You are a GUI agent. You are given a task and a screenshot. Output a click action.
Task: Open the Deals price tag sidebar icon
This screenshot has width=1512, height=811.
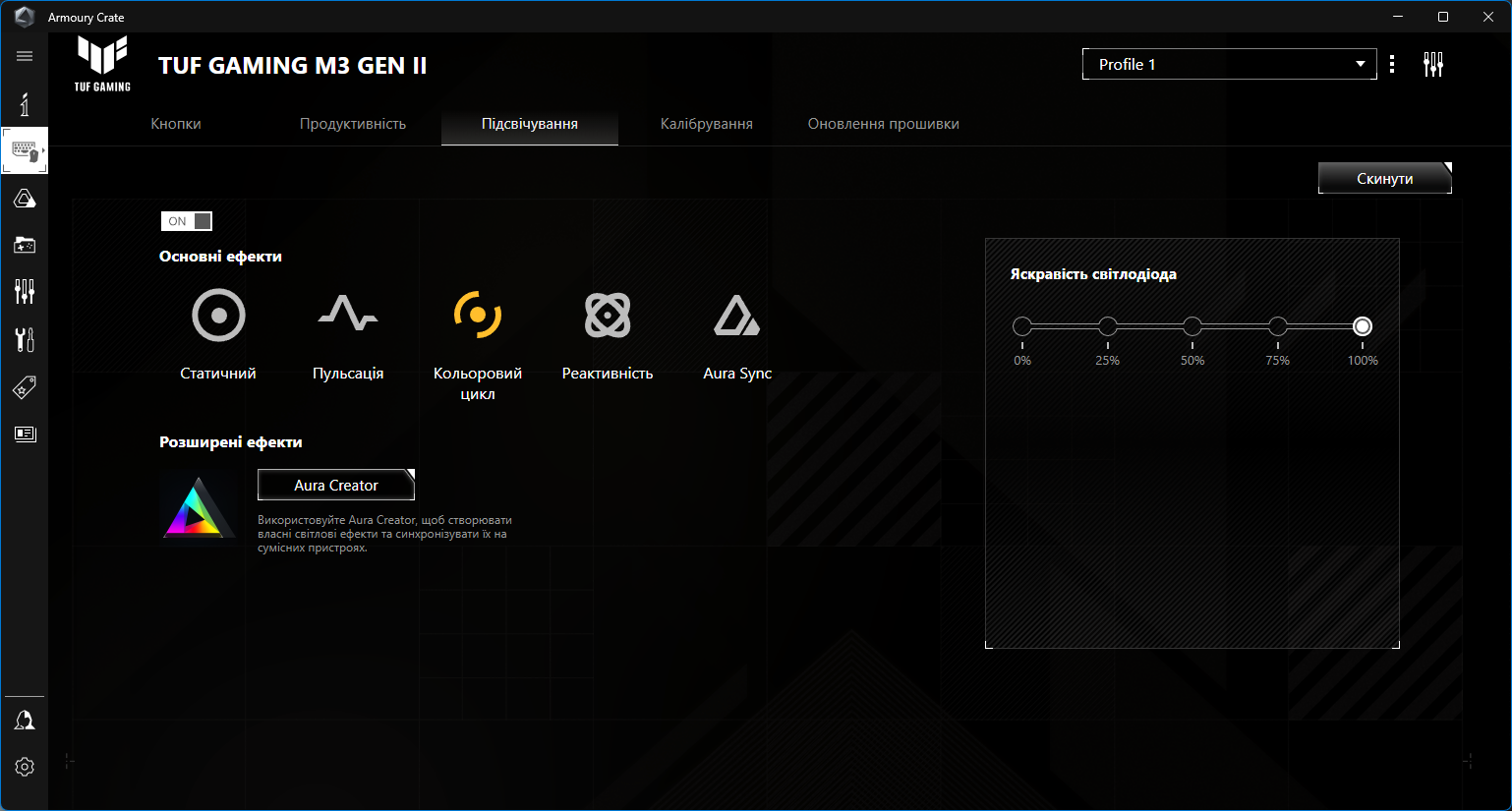pos(25,387)
